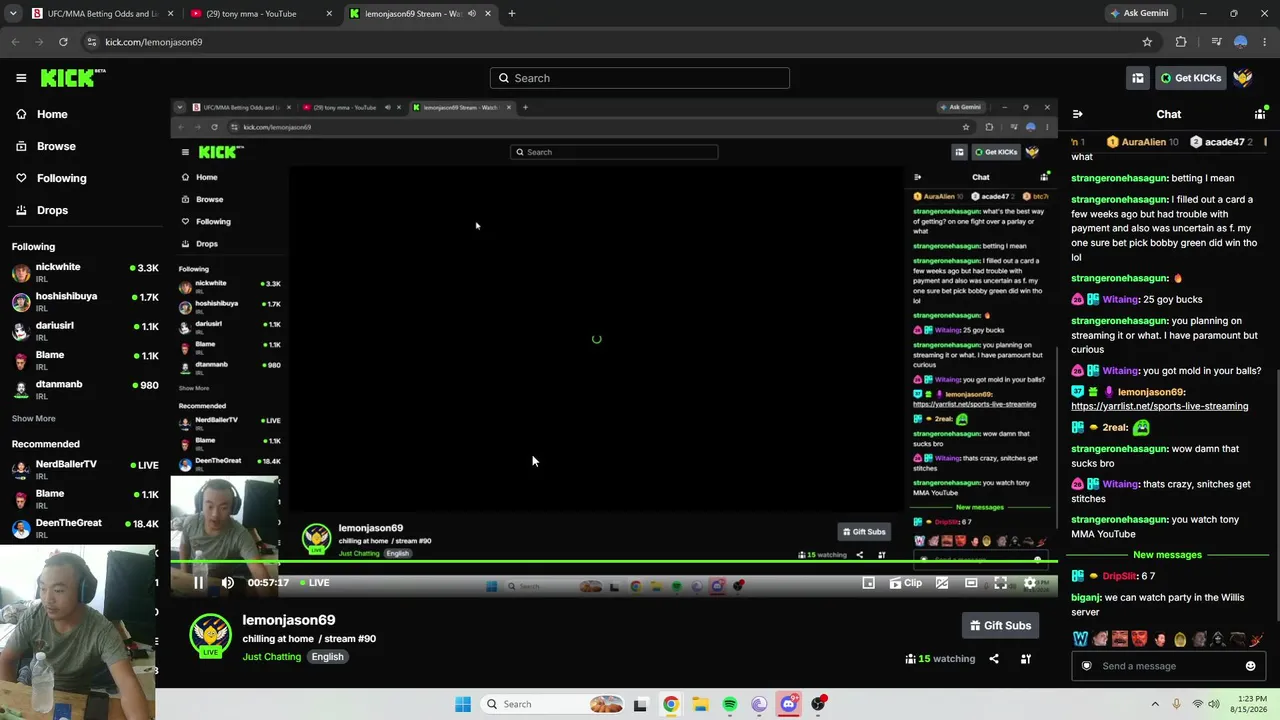Open Spotify from the taskbar
The width and height of the screenshot is (1280, 720).
tap(730, 704)
